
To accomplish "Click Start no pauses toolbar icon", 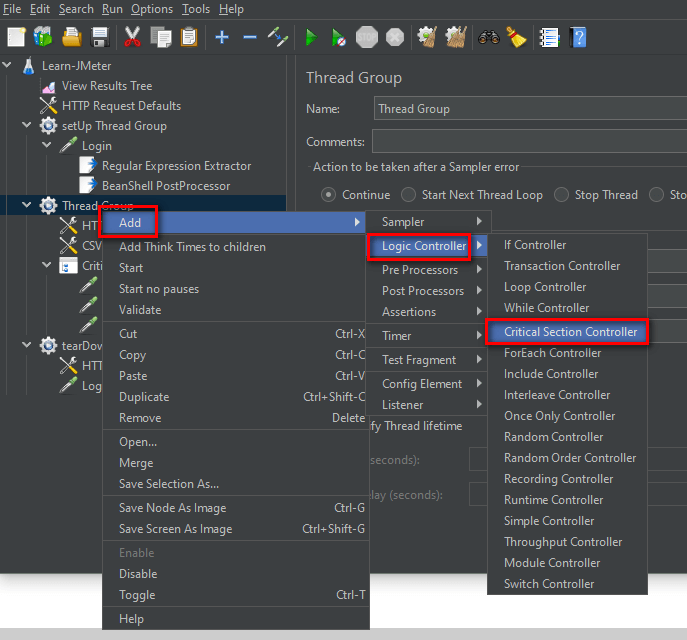I will (338, 37).
